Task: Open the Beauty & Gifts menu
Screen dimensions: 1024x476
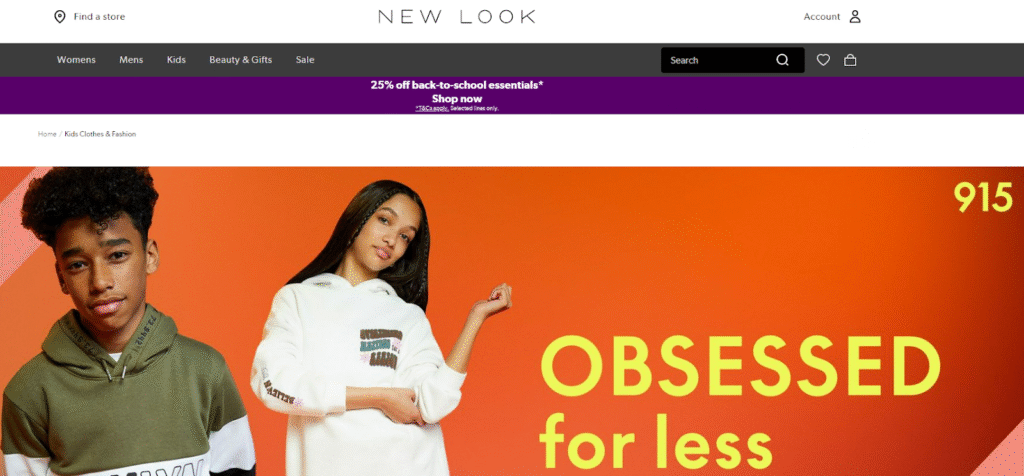Action: pos(240,59)
